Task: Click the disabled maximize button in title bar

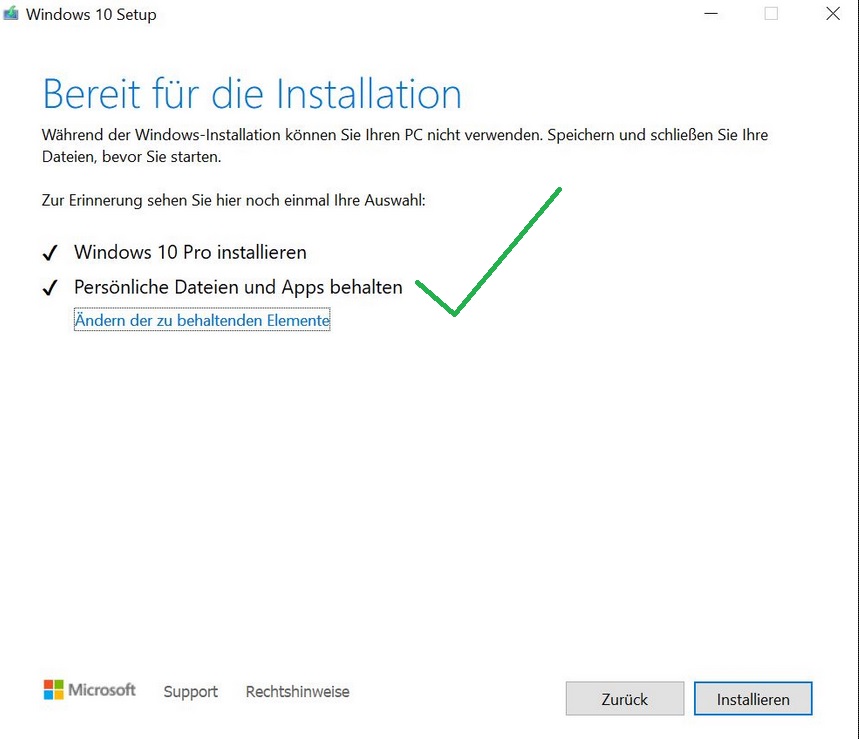Action: coord(771,14)
